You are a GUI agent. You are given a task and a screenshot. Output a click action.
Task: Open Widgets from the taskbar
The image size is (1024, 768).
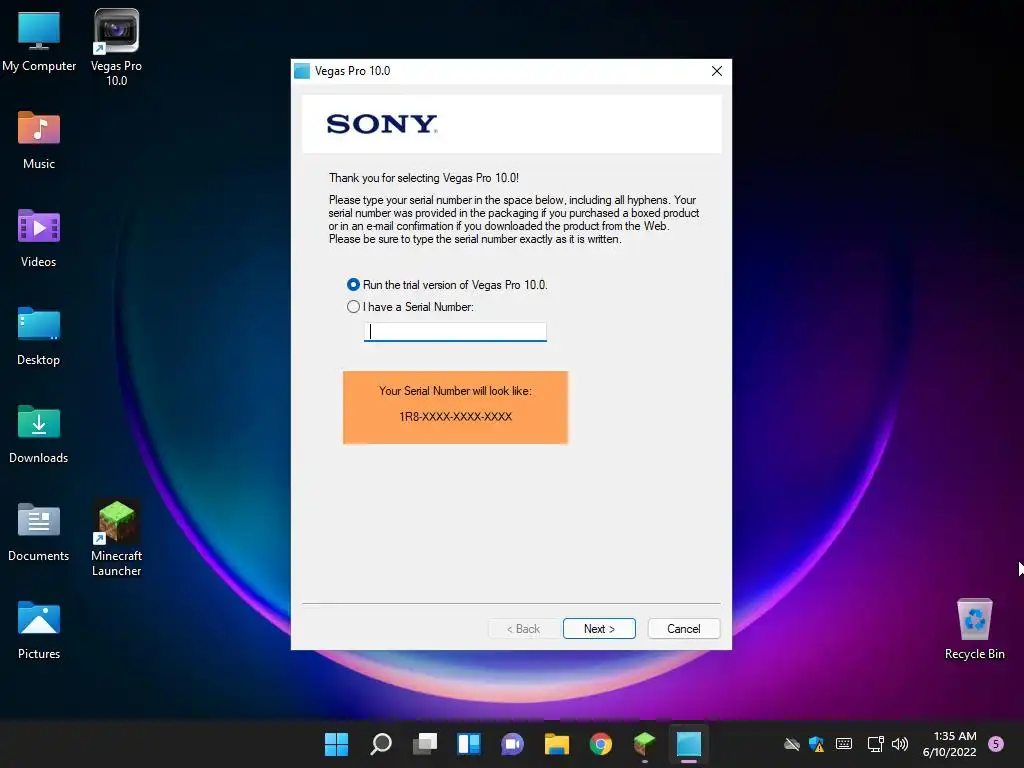[x=469, y=744]
